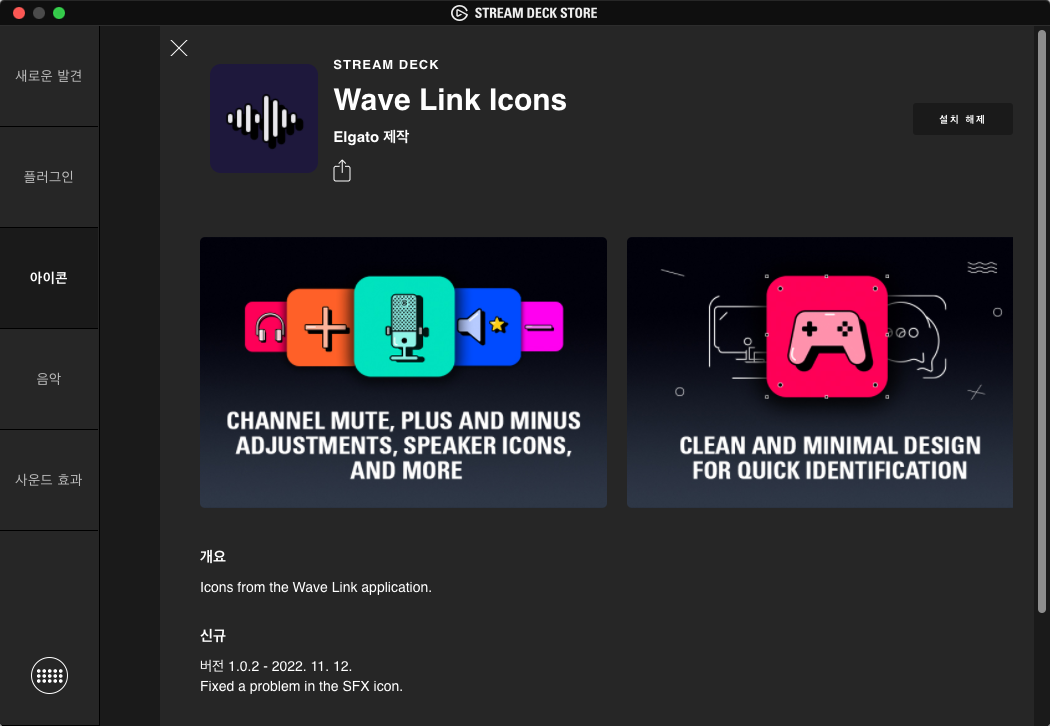Viewport: 1050px width, 726px height.
Task: Open the 새로운 발견 tab
Action: point(50,76)
